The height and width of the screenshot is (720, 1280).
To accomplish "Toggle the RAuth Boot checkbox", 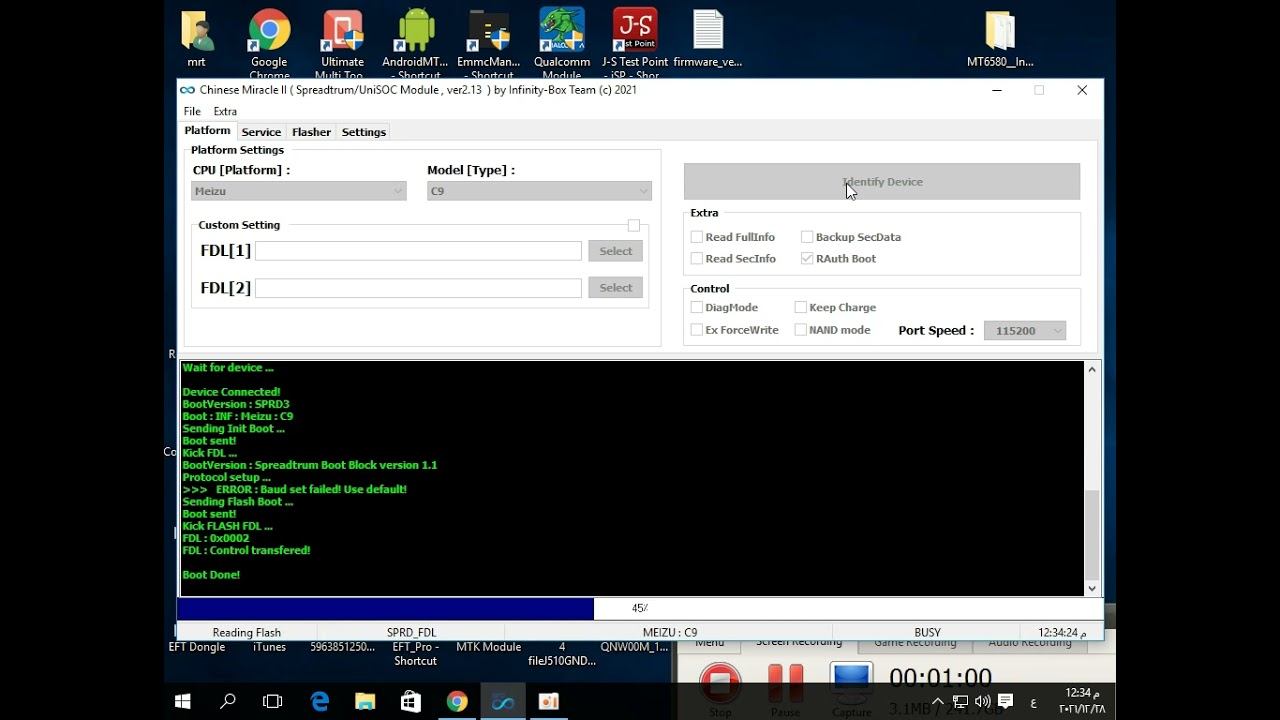I will point(807,258).
